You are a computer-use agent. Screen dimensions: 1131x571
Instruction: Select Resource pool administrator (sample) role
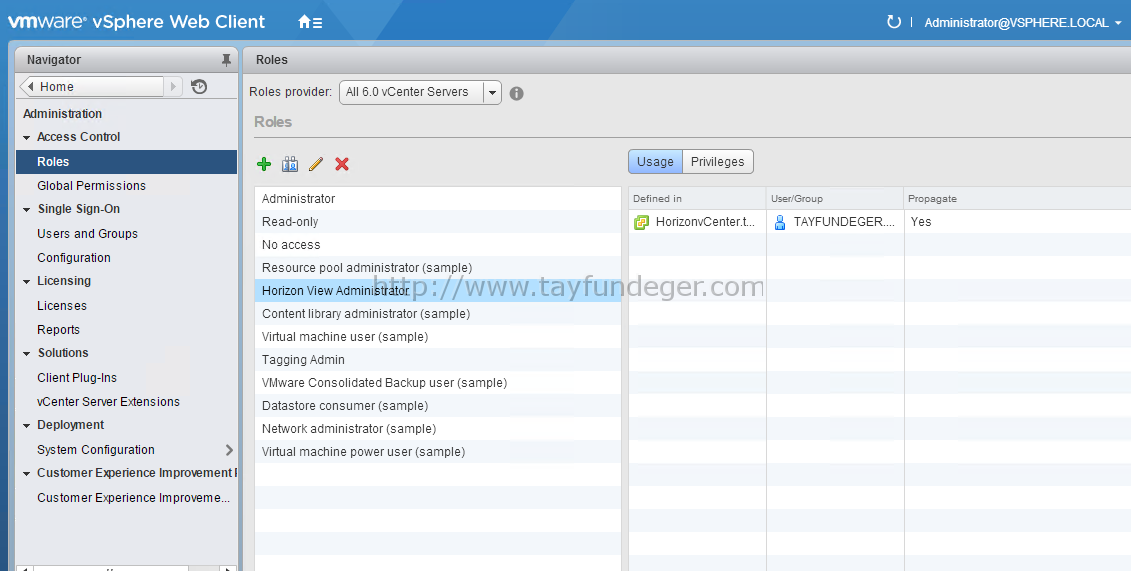pyautogui.click(x=438, y=267)
